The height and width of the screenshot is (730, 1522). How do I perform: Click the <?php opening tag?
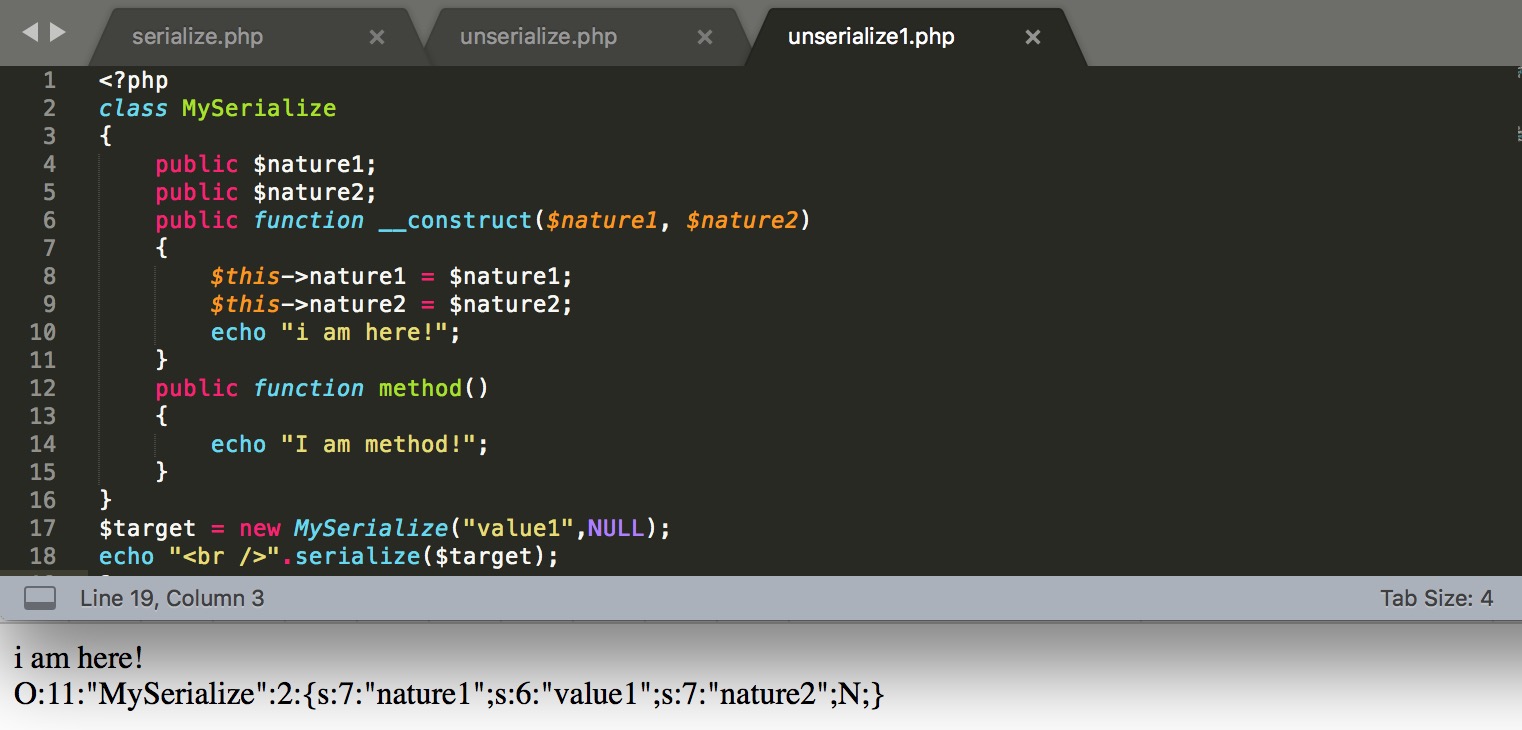(x=133, y=80)
